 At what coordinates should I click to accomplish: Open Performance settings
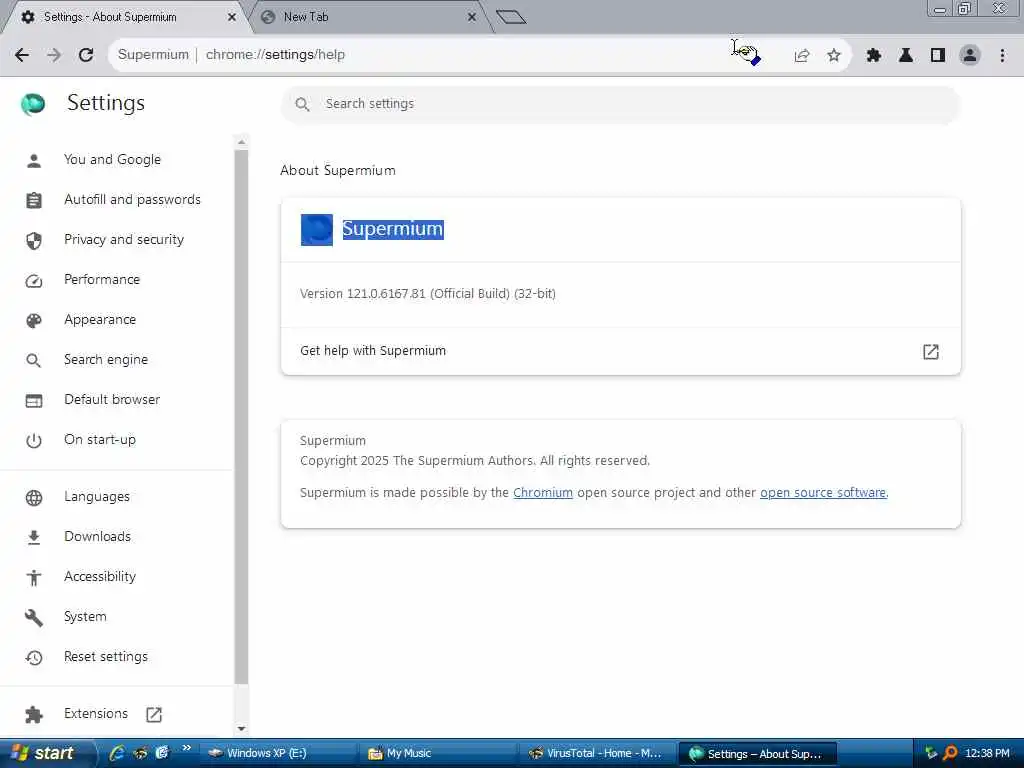point(102,280)
